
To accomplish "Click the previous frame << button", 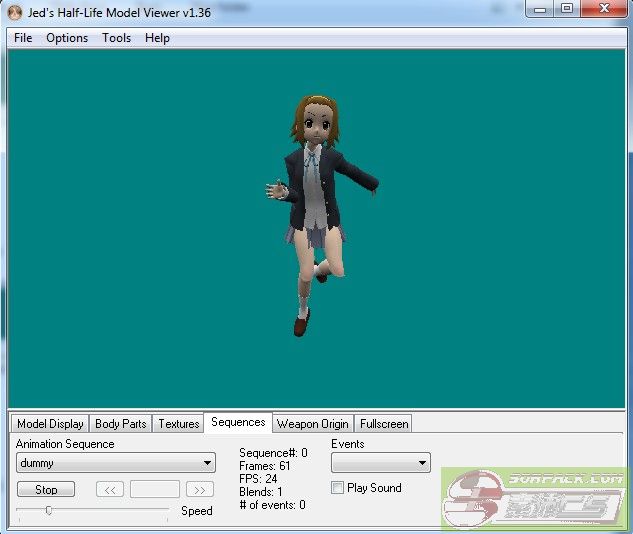I will tap(110, 490).
